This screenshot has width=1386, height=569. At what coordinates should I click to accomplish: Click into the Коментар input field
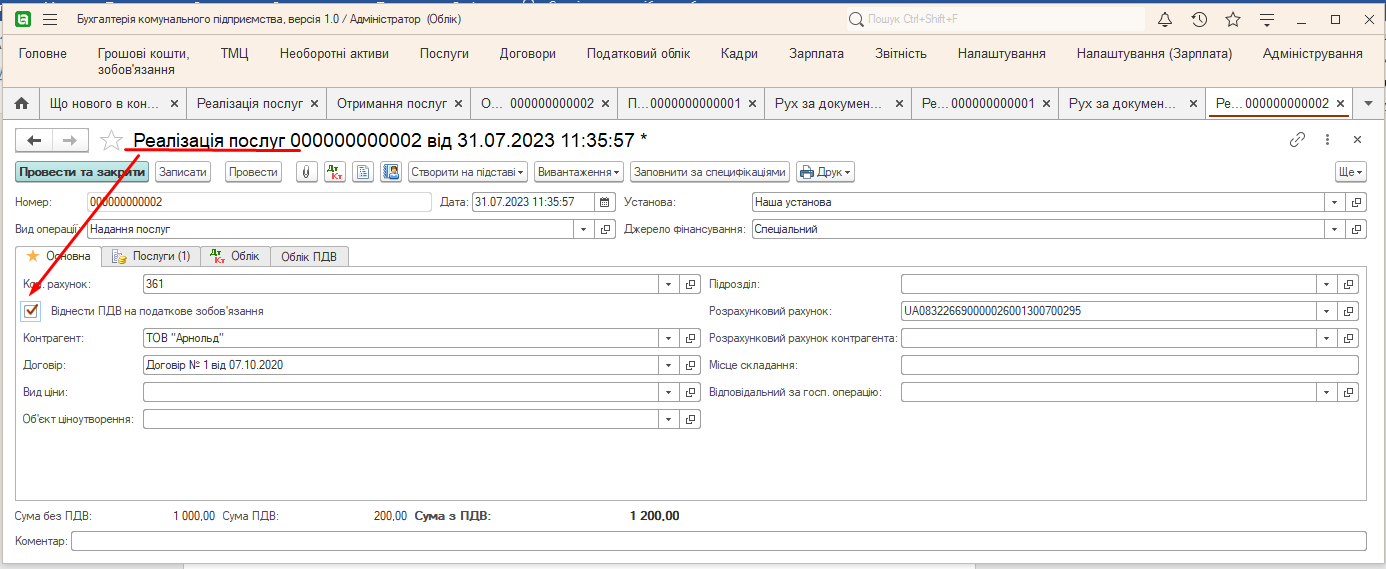click(717, 541)
